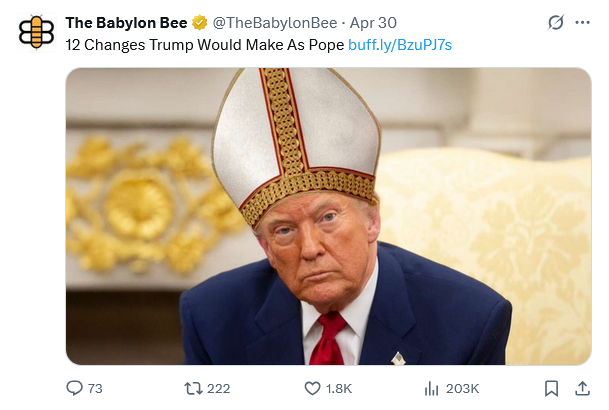Repost the tweet using the repost arrows

point(194,388)
